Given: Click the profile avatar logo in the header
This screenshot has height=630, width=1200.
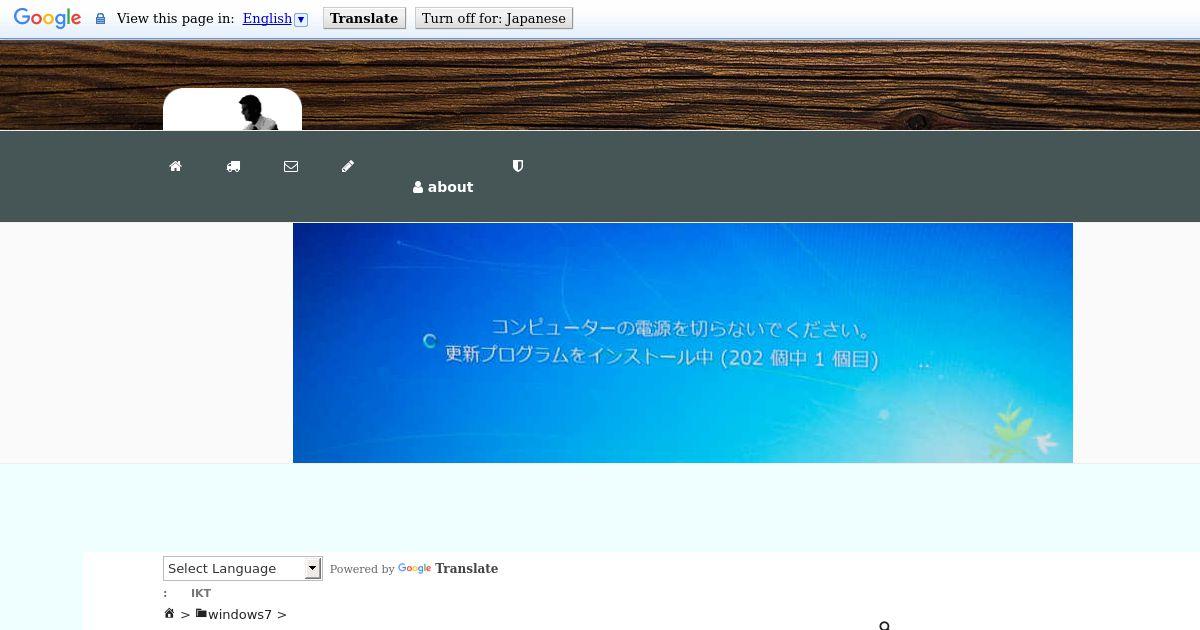Looking at the screenshot, I should 232,110.
